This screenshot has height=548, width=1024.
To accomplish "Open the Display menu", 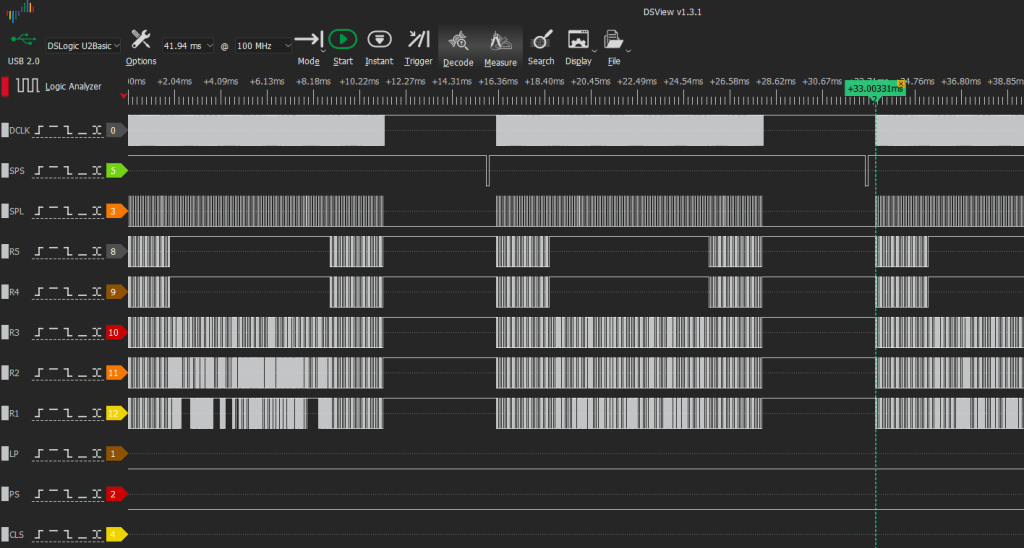I will pos(578,42).
